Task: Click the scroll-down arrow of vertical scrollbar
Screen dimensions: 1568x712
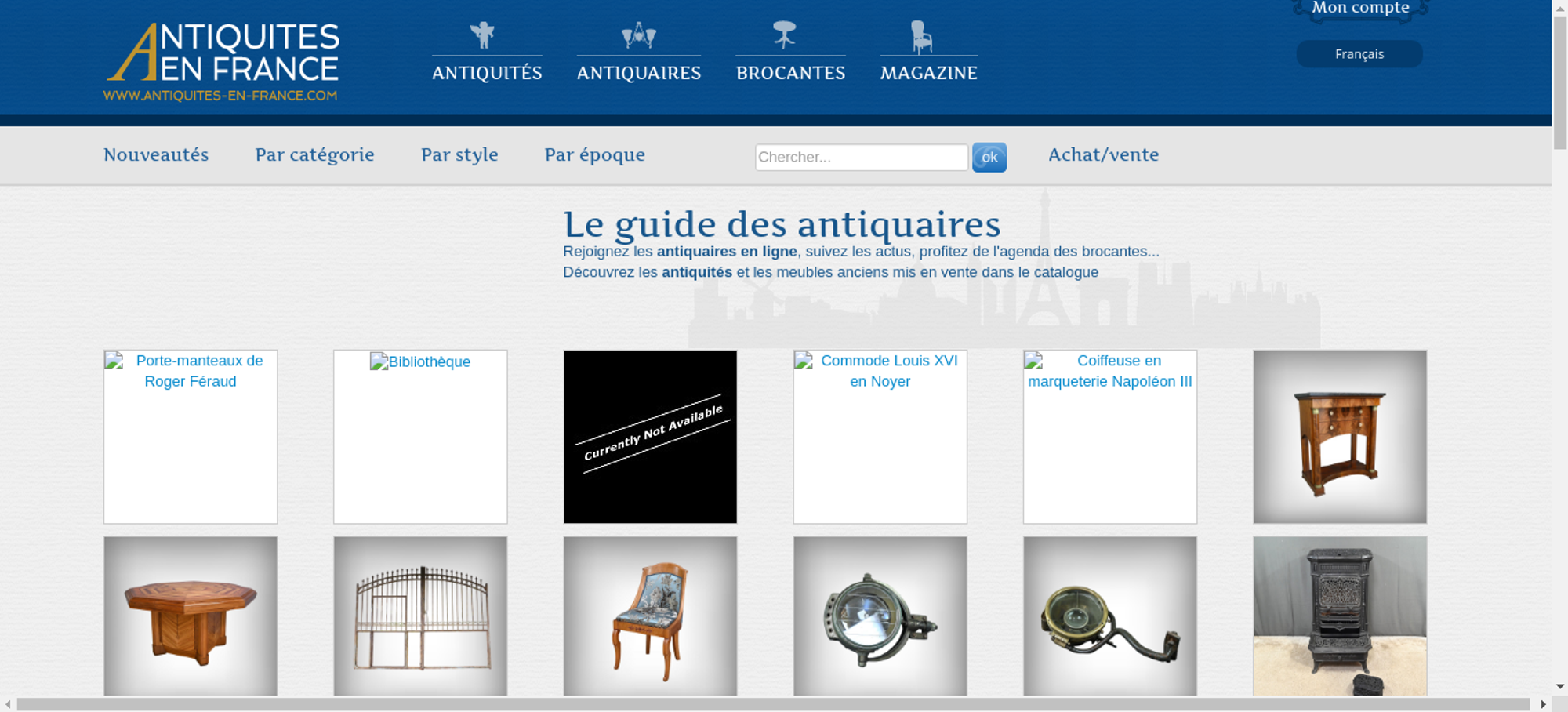Action: point(1559,686)
